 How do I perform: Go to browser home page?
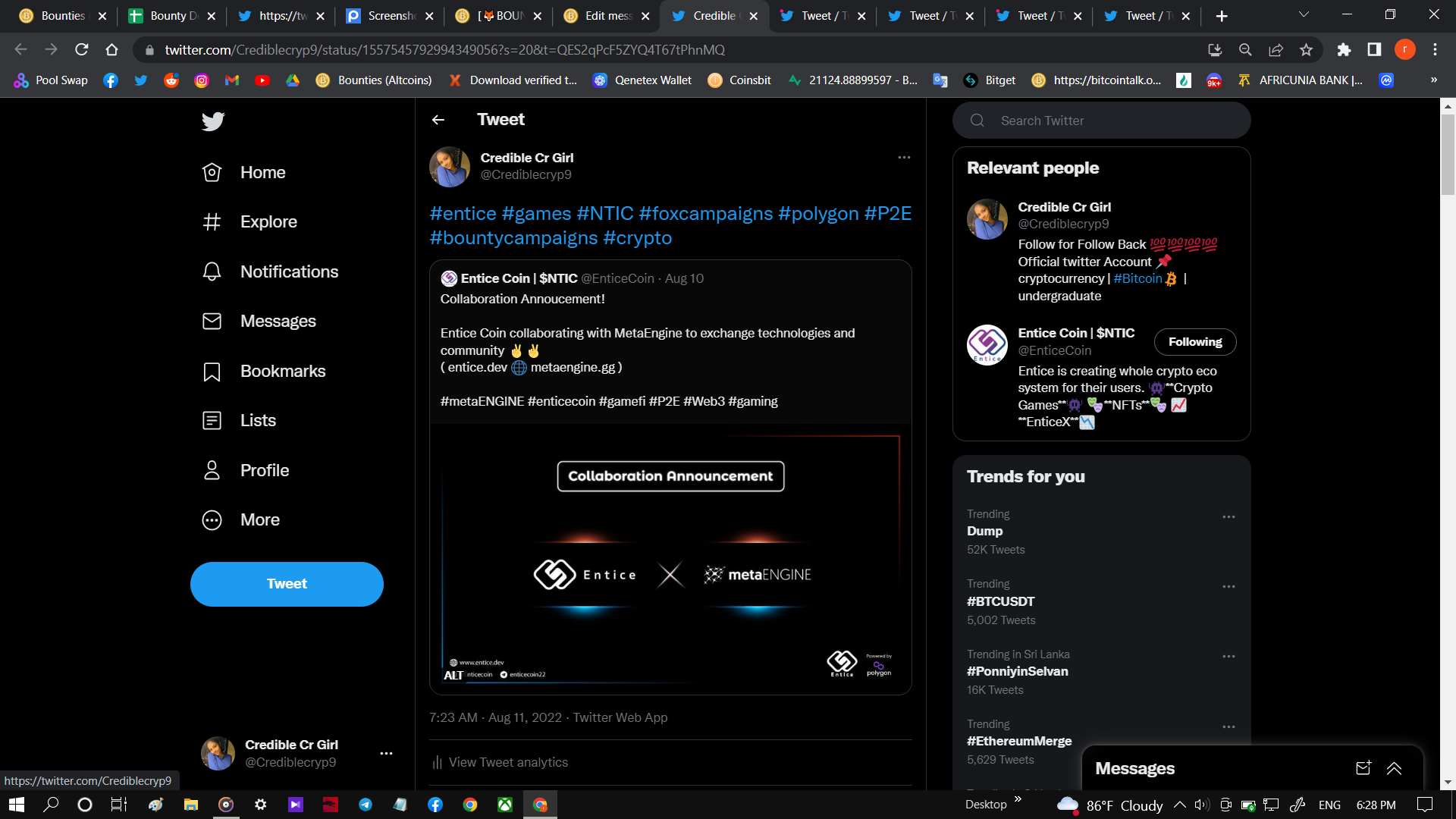pyautogui.click(x=112, y=49)
